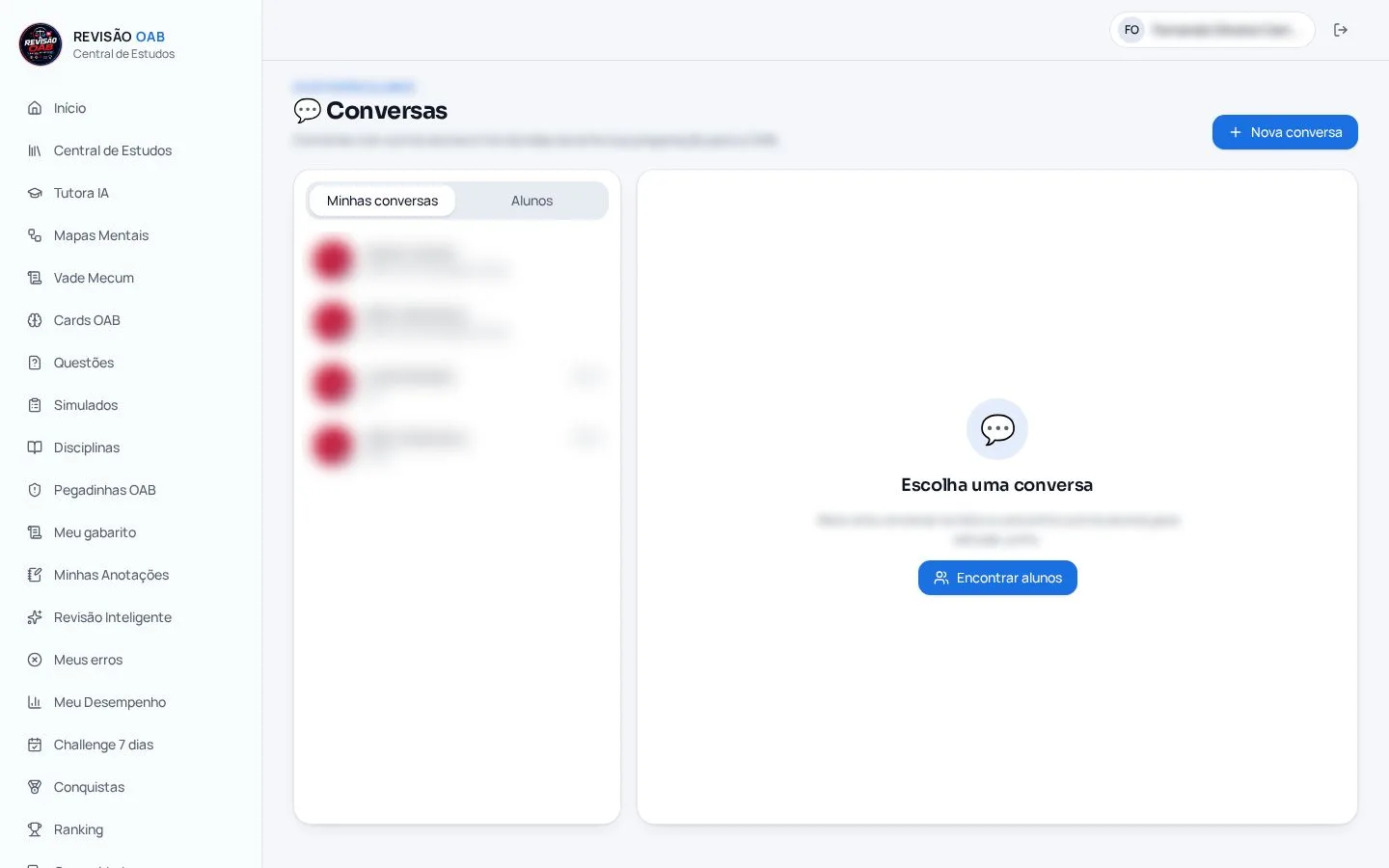
Task: Click the Meu gabarito scroll icon
Action: [35, 532]
